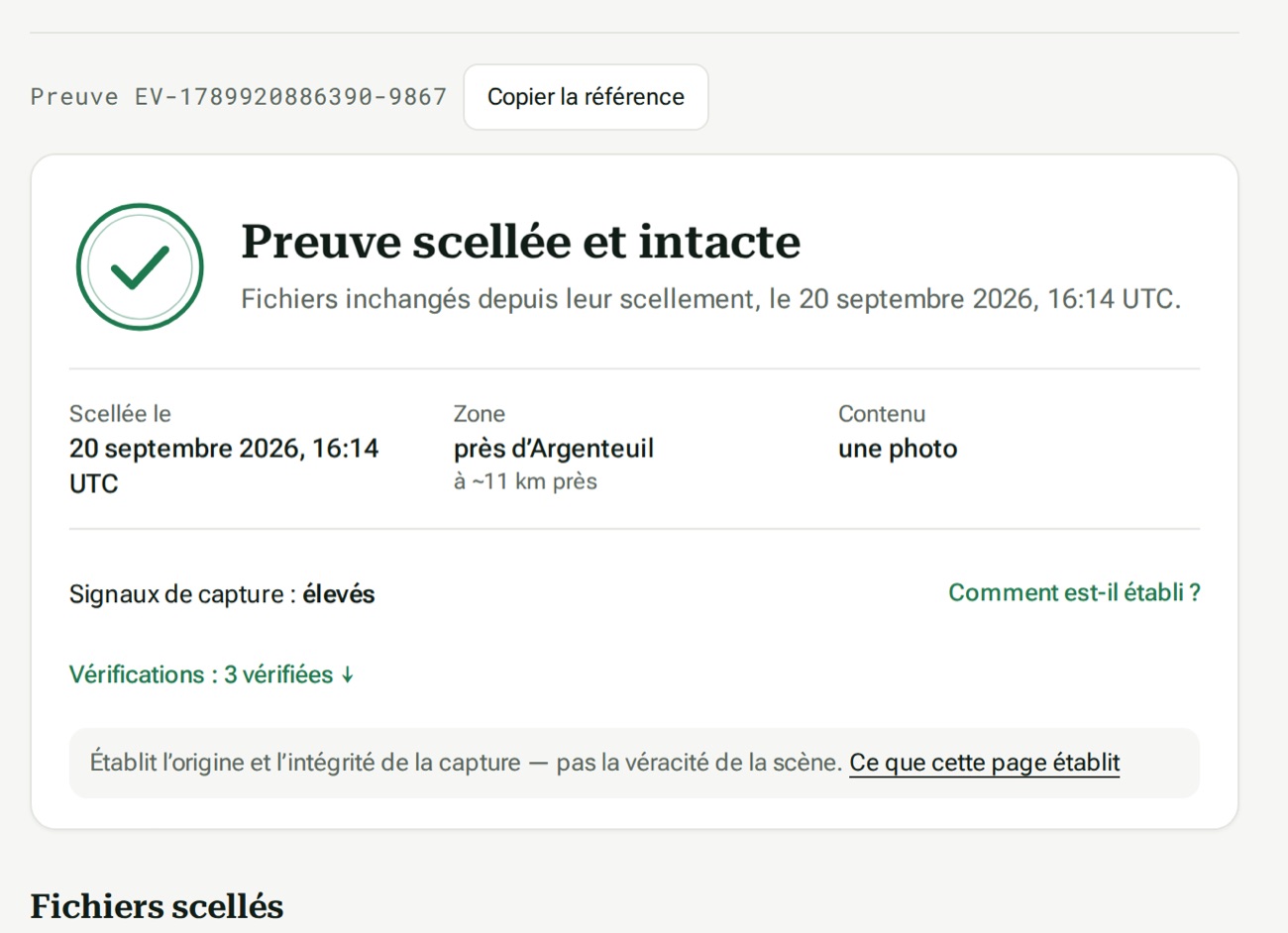Expand Vérifications : 3 vérifiées
1288x933 pixels.
(x=211, y=674)
